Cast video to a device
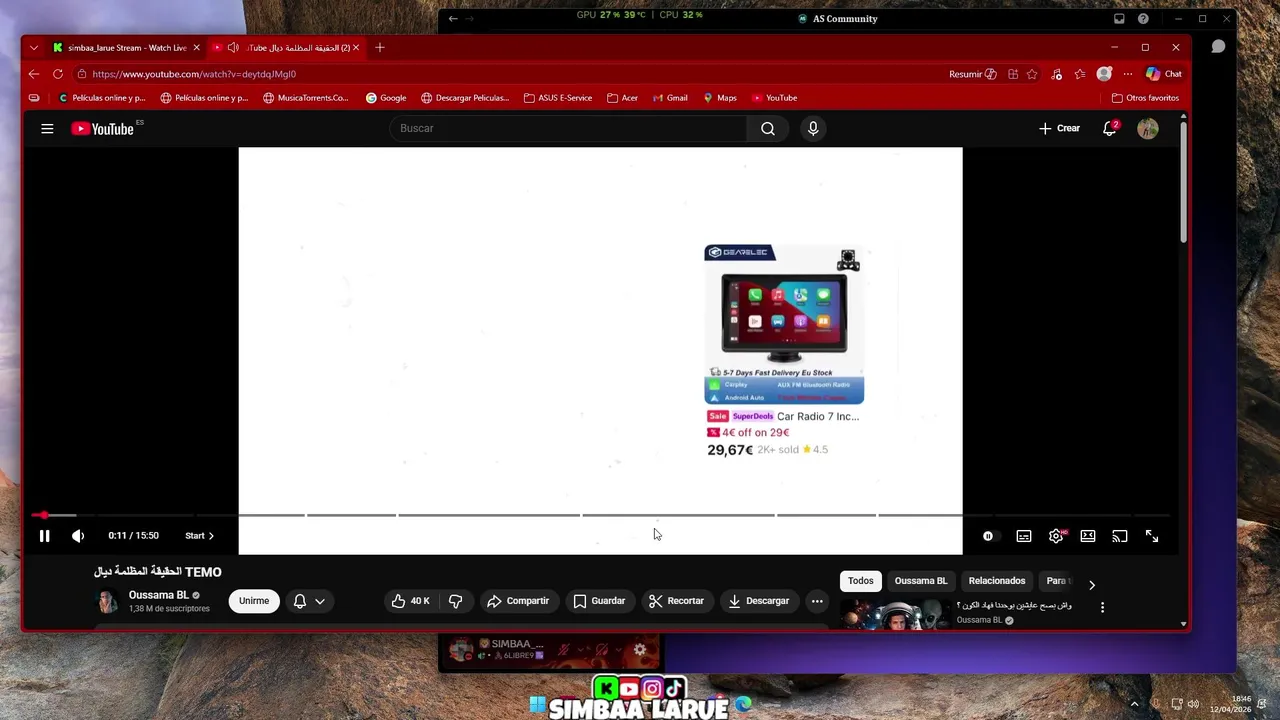 (x=1120, y=536)
